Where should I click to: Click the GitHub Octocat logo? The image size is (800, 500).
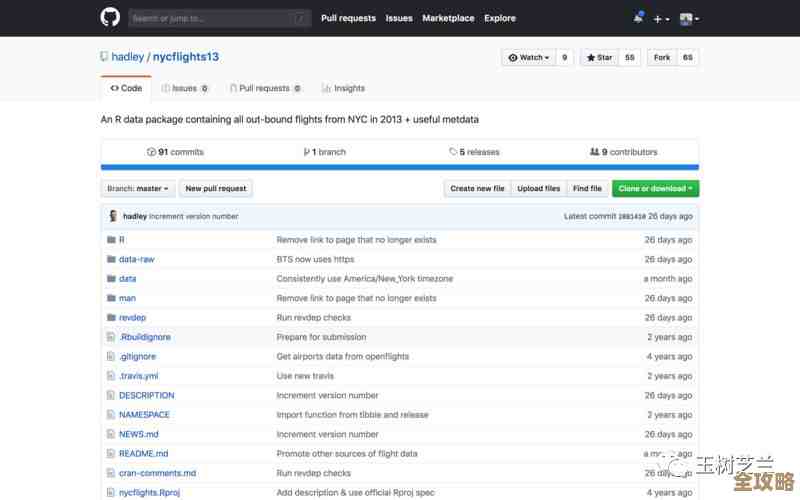pos(110,17)
